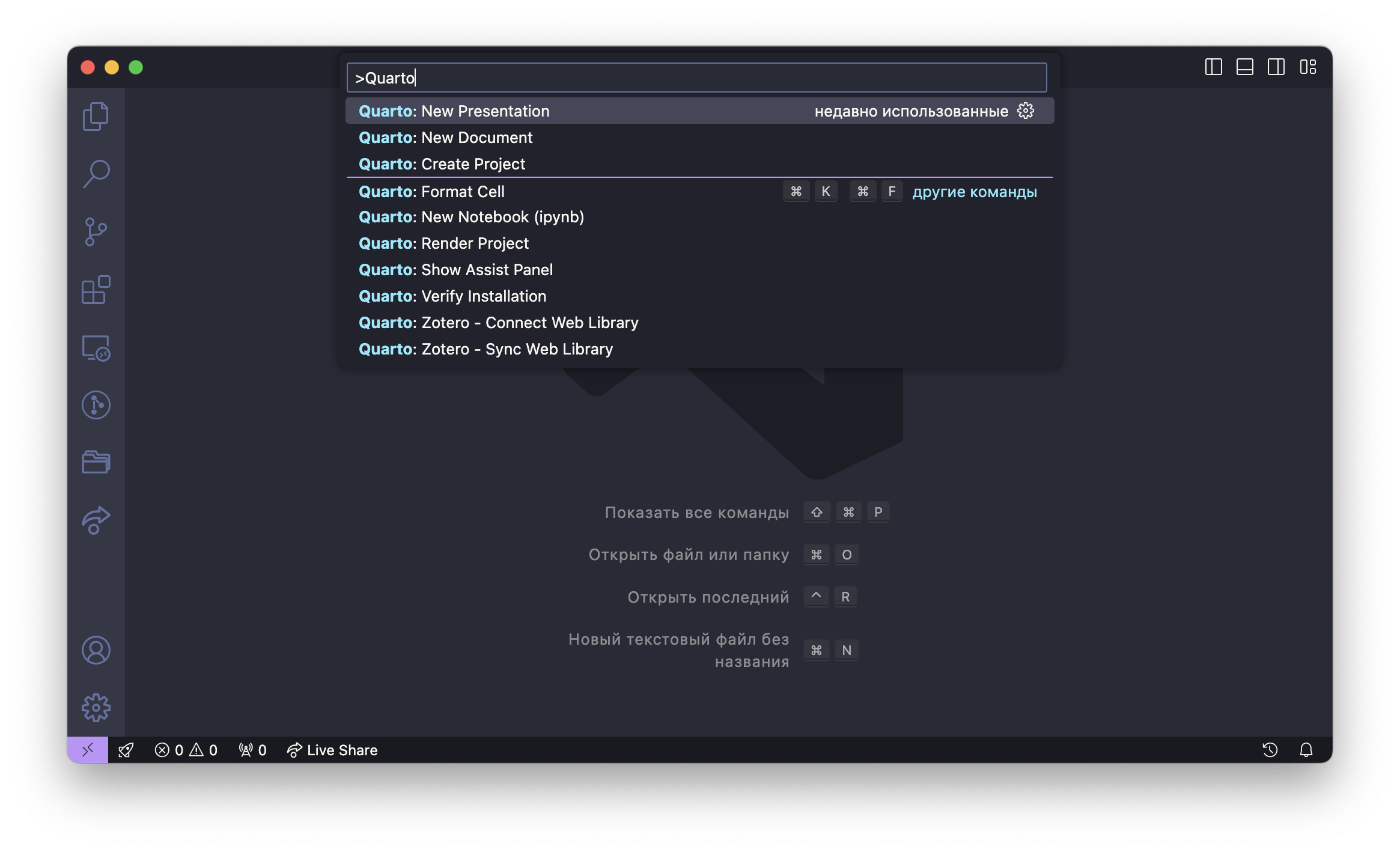Image resolution: width=1400 pixels, height=852 pixels.
Task: Open the Accounts icon
Action: click(x=96, y=650)
